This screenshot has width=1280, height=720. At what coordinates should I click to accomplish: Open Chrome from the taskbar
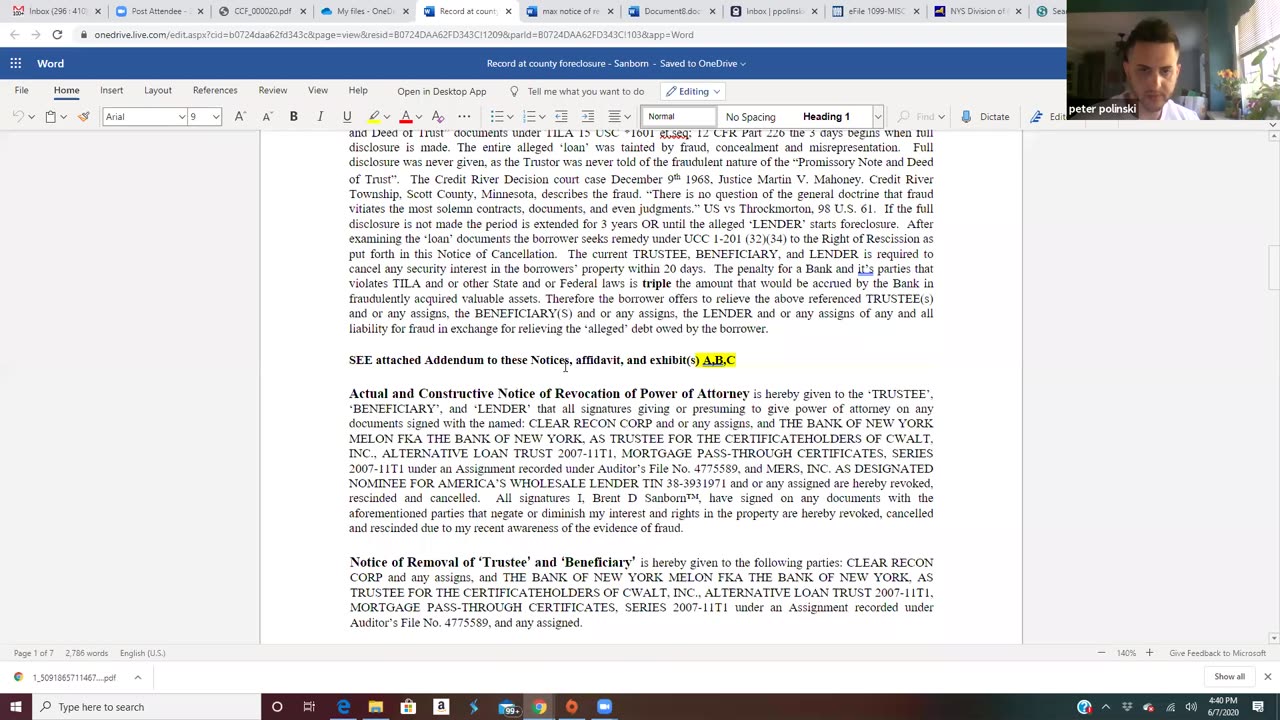click(539, 707)
